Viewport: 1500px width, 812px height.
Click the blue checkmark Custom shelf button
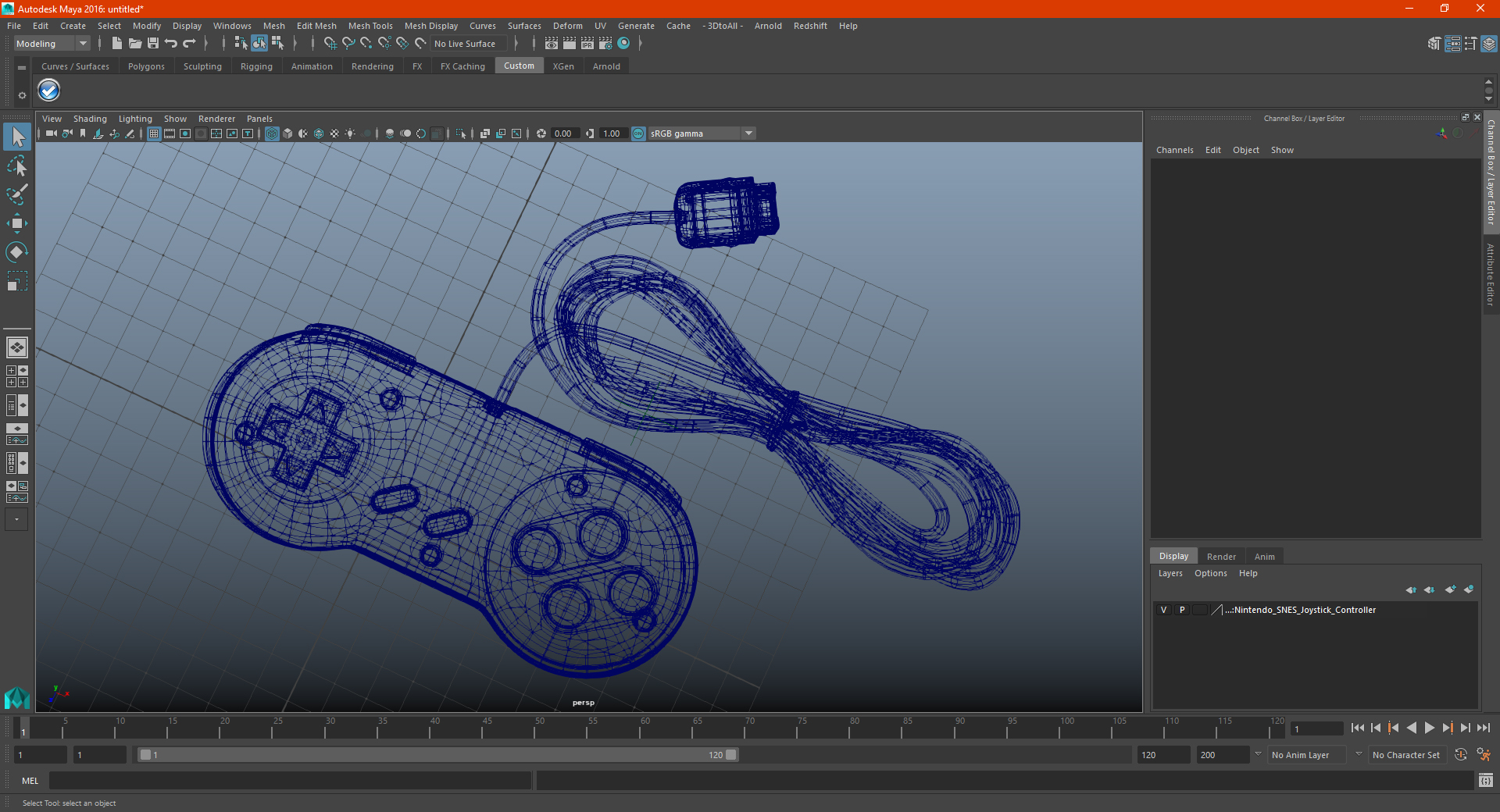[x=48, y=91]
